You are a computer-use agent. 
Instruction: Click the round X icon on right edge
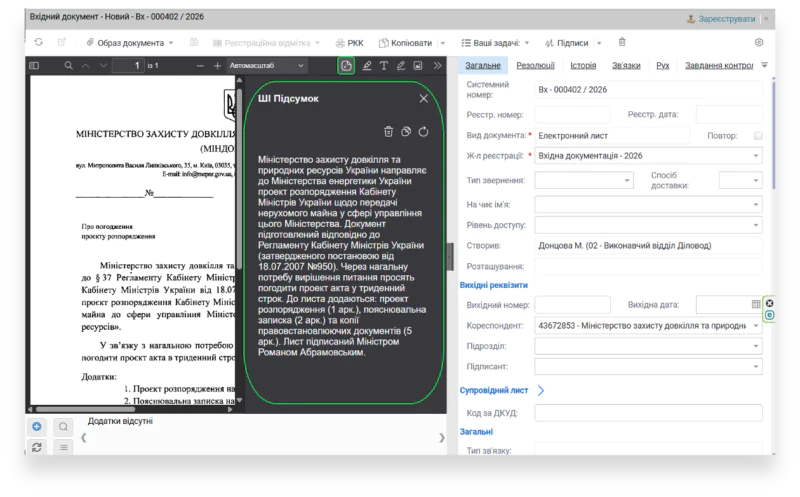click(x=769, y=303)
